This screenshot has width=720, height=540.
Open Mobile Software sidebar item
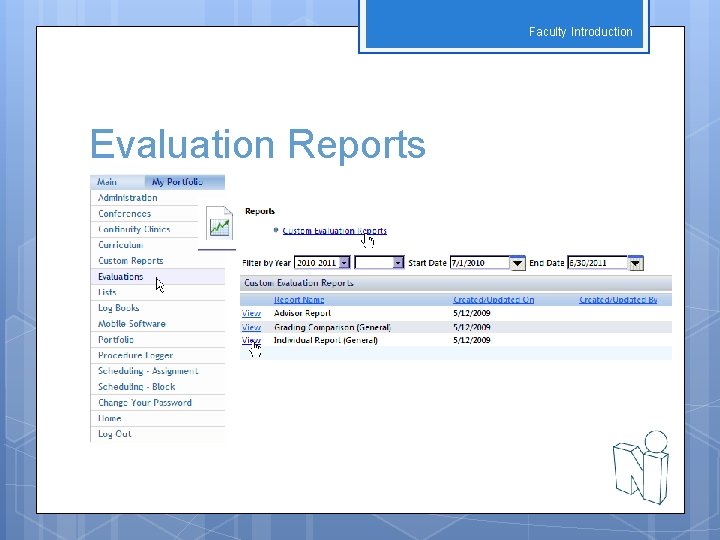[x=132, y=324]
